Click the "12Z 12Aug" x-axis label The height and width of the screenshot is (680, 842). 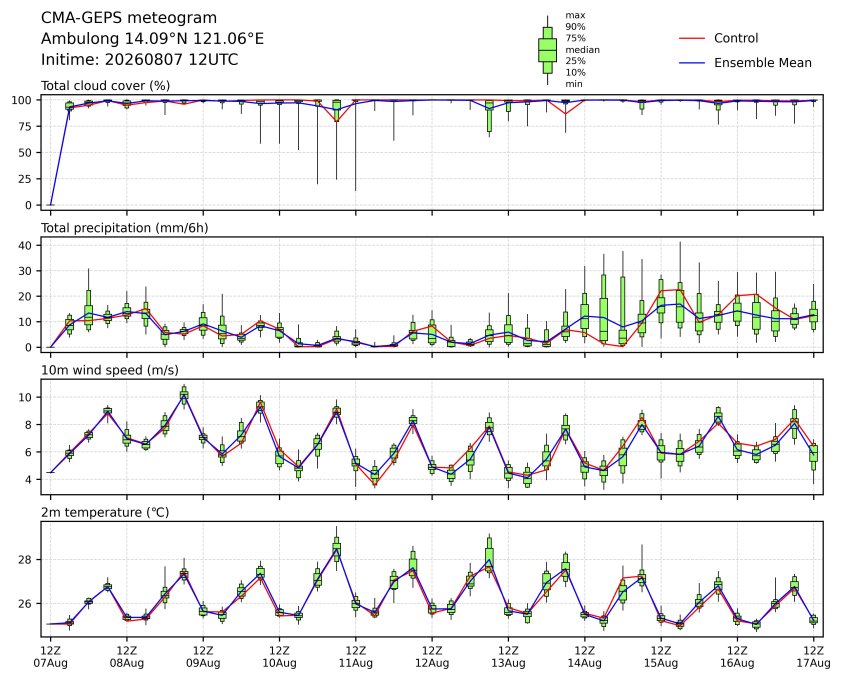click(x=432, y=657)
